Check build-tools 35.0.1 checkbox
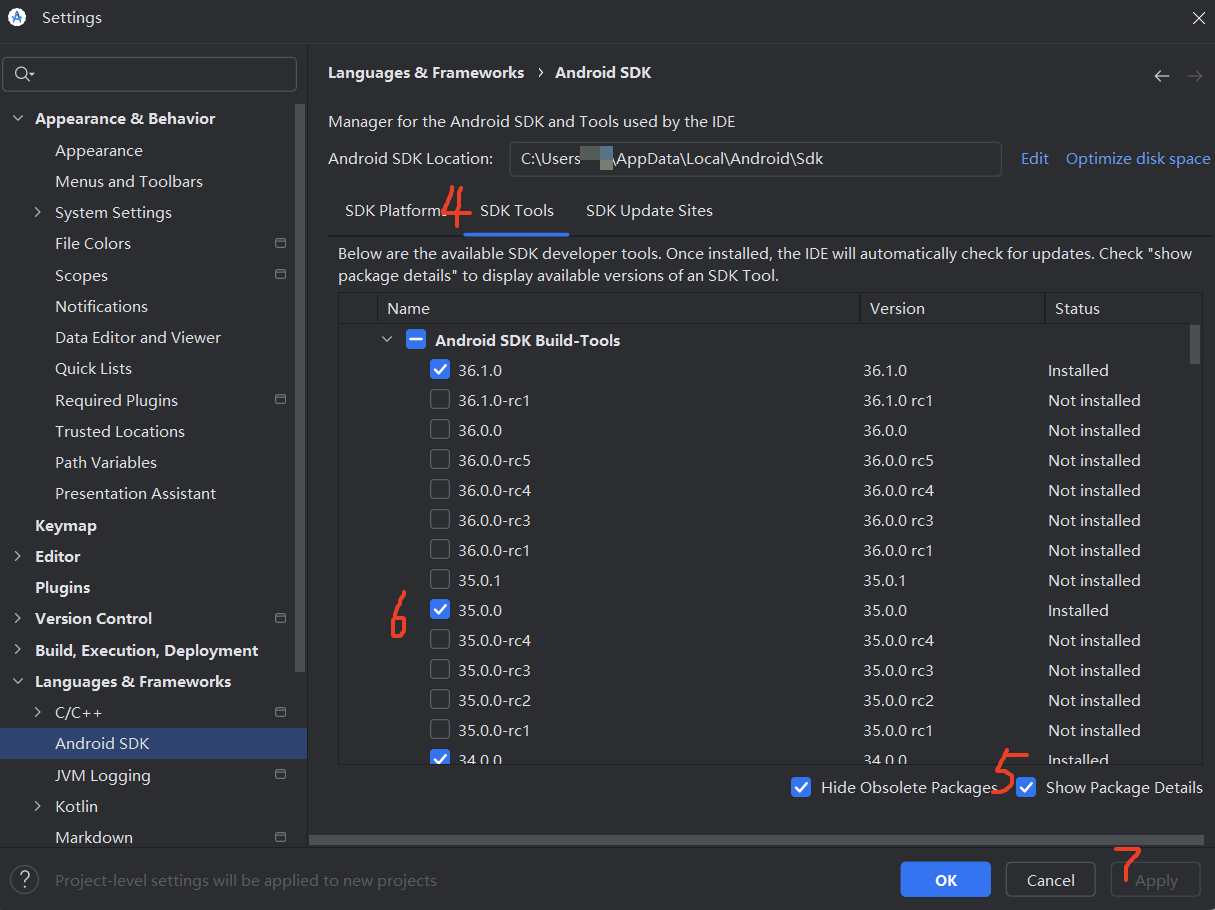Screen dimensions: 1215x910 (440, 580)
